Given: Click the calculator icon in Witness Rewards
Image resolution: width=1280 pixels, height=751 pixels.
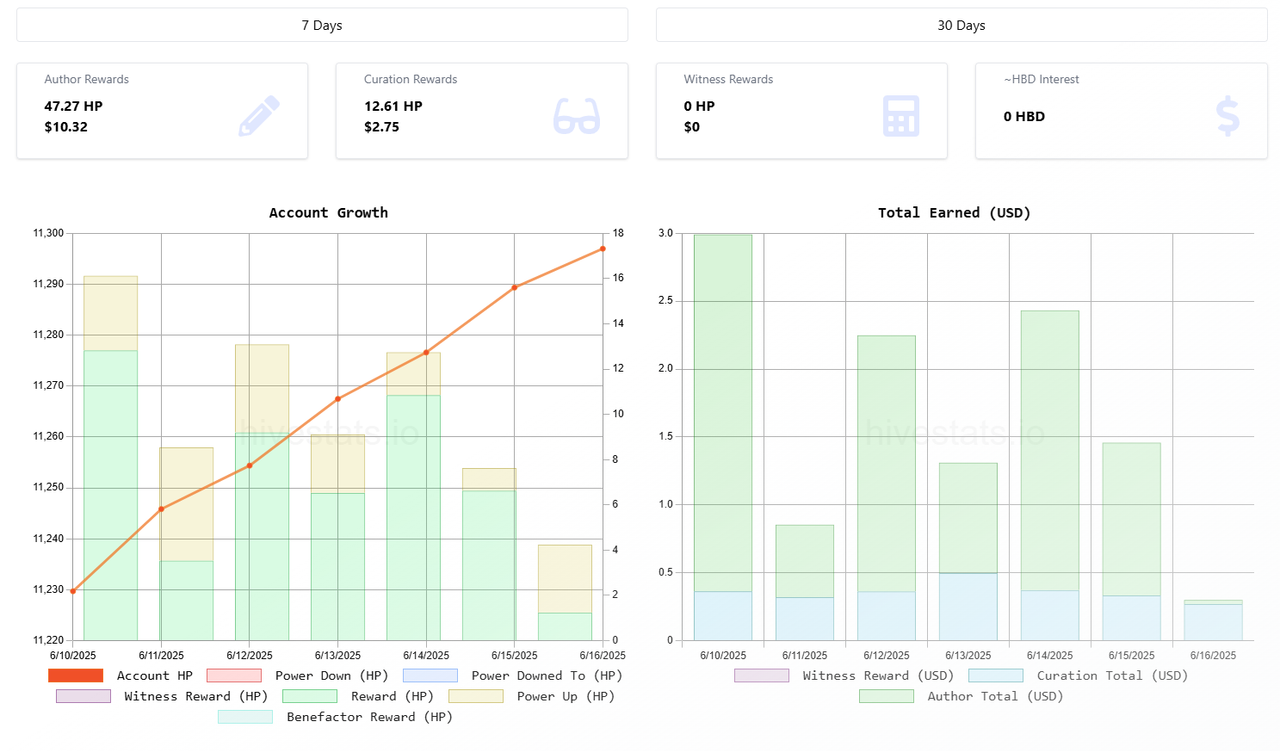Looking at the screenshot, I should [x=901, y=116].
